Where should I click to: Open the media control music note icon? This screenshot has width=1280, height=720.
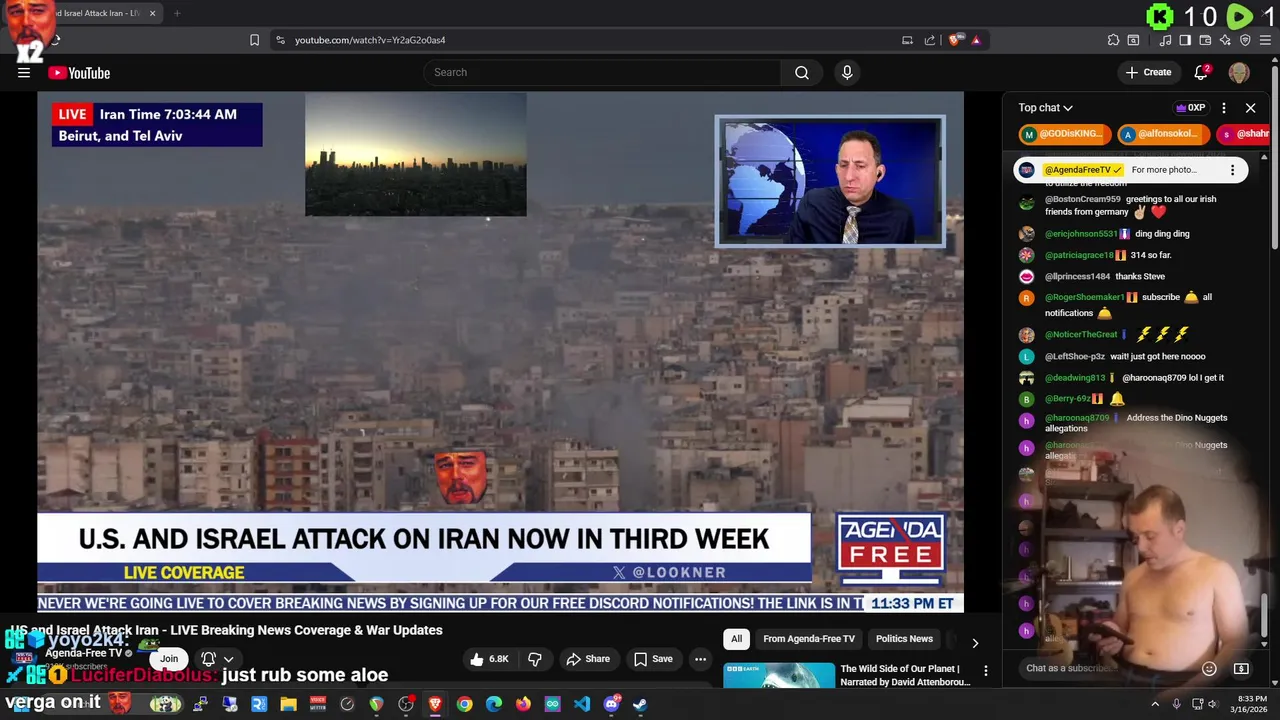[x=1166, y=40]
